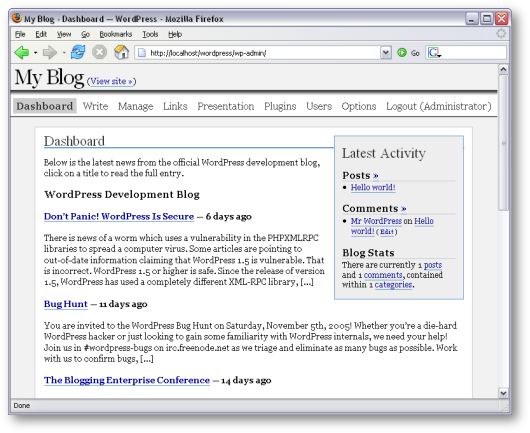Open the View menu
Viewport: 530px width, 433px height.
click(64, 34)
